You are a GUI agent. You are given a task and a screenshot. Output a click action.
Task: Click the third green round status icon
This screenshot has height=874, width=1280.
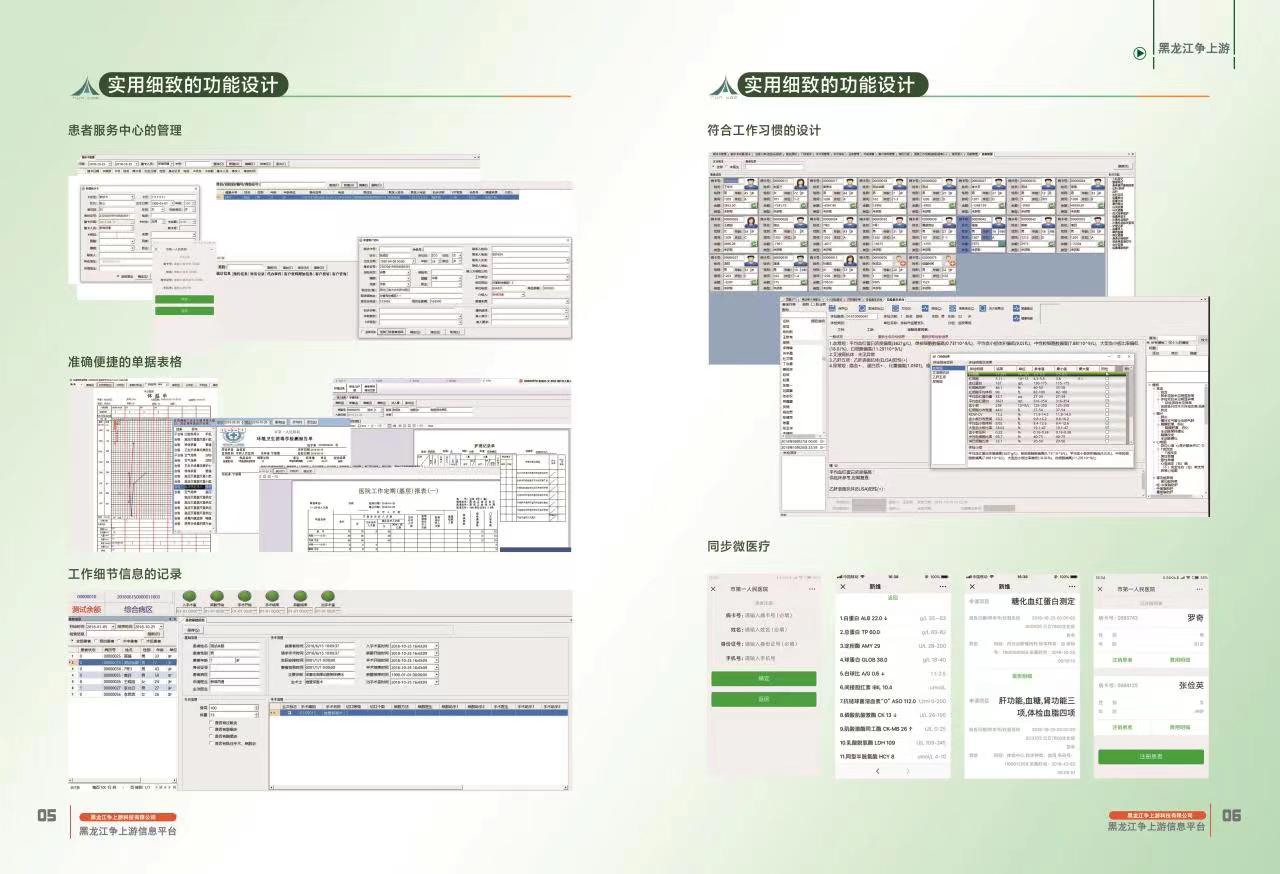click(244, 596)
